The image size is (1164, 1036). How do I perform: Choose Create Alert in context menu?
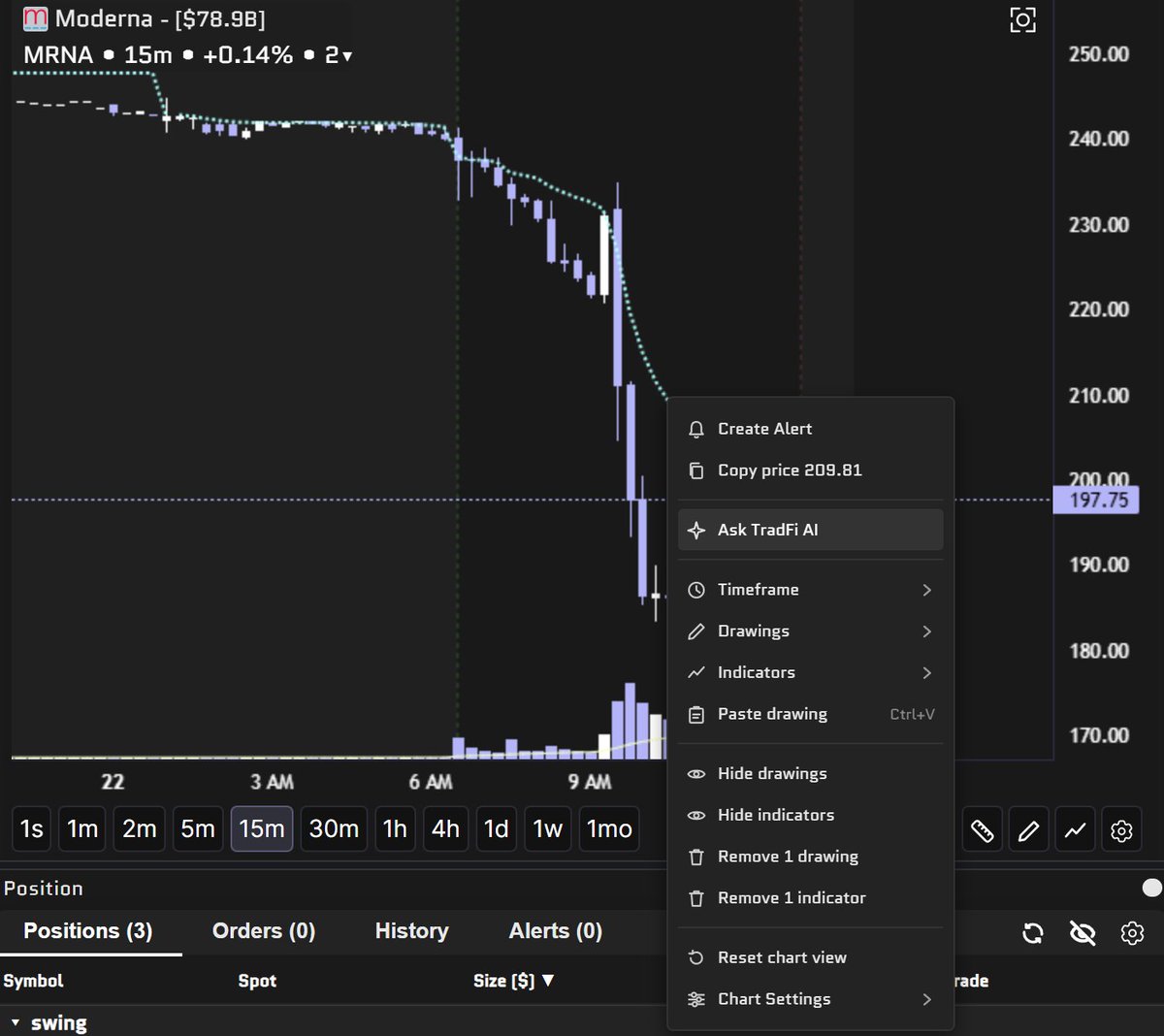point(811,429)
